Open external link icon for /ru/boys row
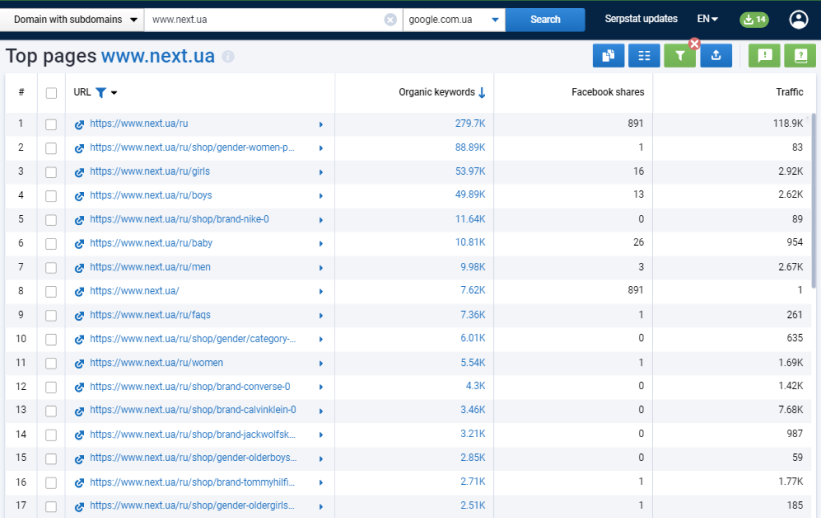This screenshot has height=518, width=821. [x=79, y=196]
